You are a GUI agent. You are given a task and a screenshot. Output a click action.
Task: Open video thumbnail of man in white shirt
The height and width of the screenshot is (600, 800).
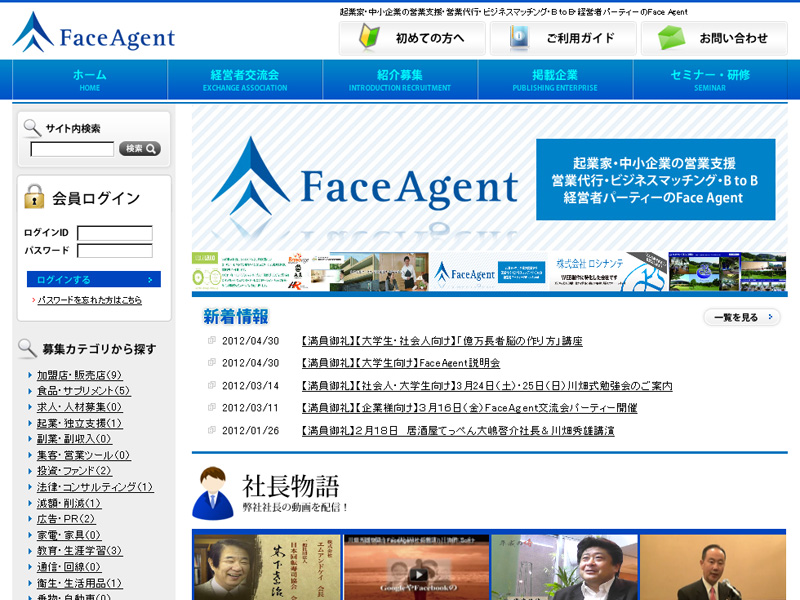click(564, 567)
